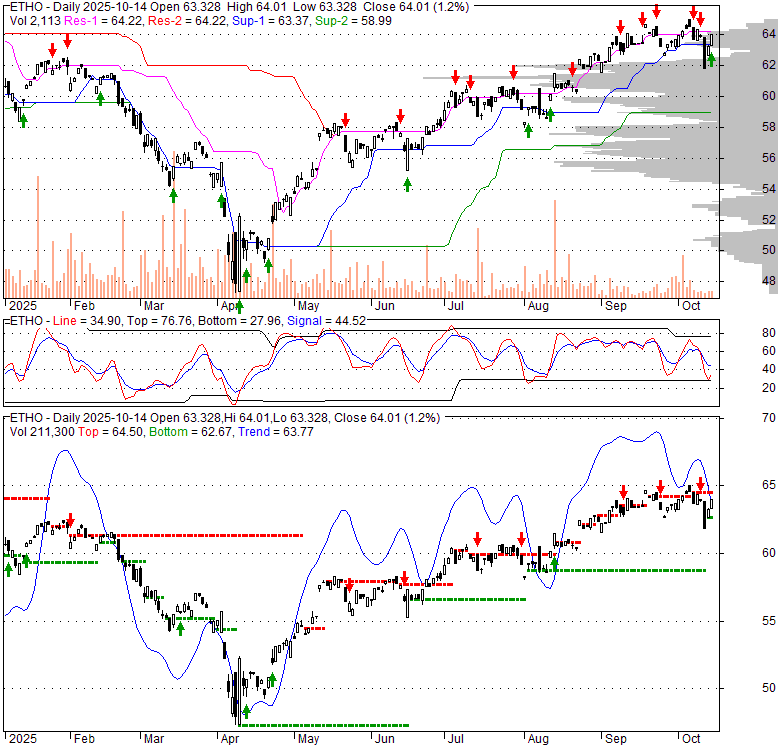Click the 'Line = 34.90' indicator value

click(87, 321)
